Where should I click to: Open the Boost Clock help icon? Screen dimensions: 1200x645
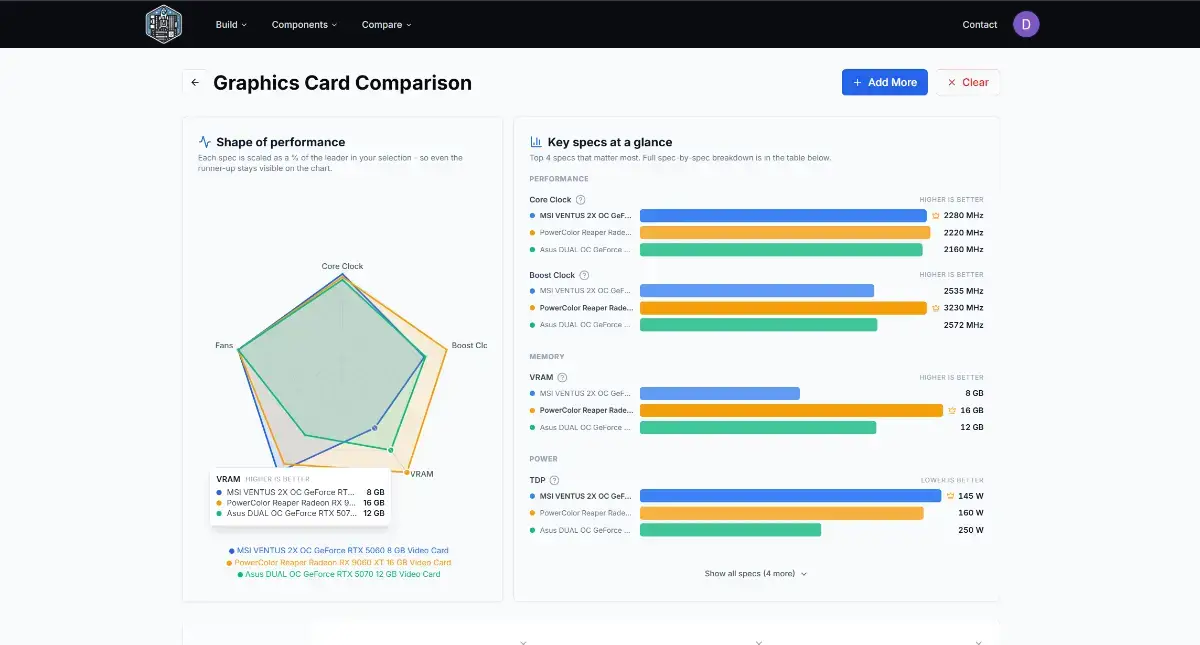585,275
